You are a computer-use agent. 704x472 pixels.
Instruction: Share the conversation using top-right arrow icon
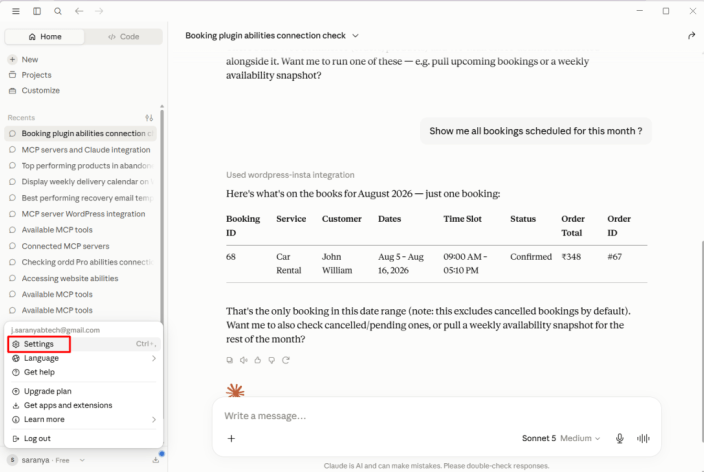tap(691, 35)
